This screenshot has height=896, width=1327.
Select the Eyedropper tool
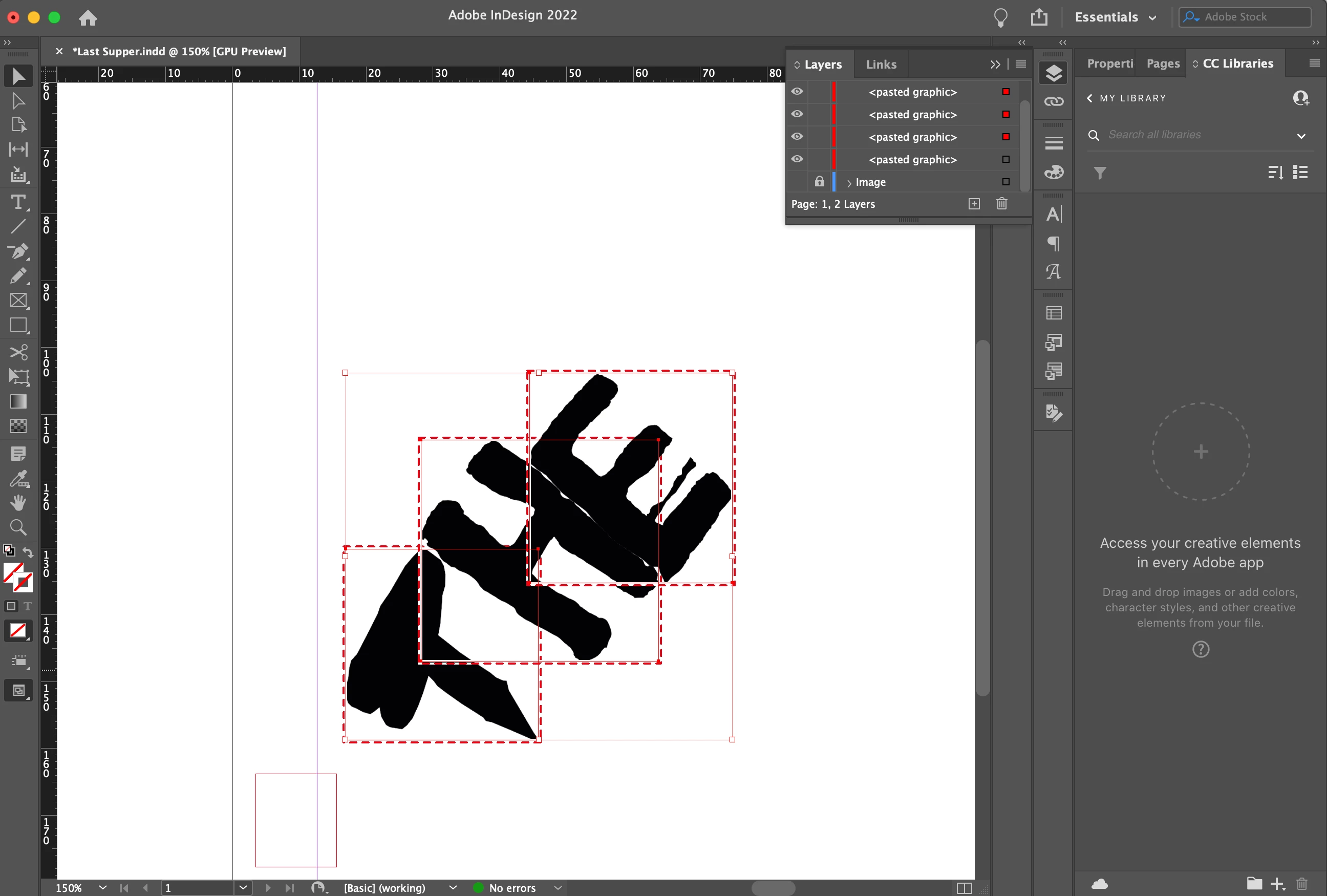[18, 479]
